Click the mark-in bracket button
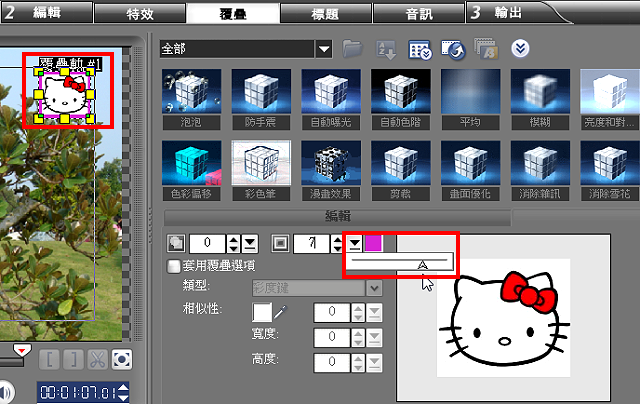The height and width of the screenshot is (404, 640). (49, 360)
